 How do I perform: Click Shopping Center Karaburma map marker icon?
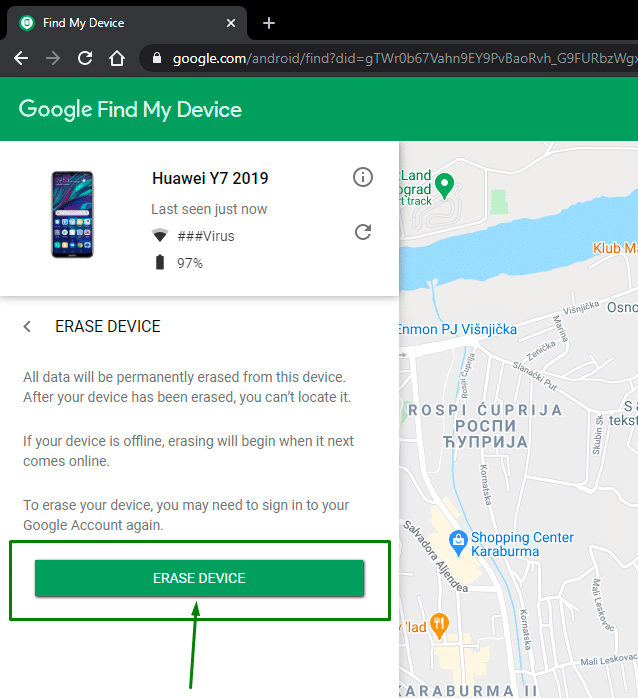pyautogui.click(x=458, y=543)
